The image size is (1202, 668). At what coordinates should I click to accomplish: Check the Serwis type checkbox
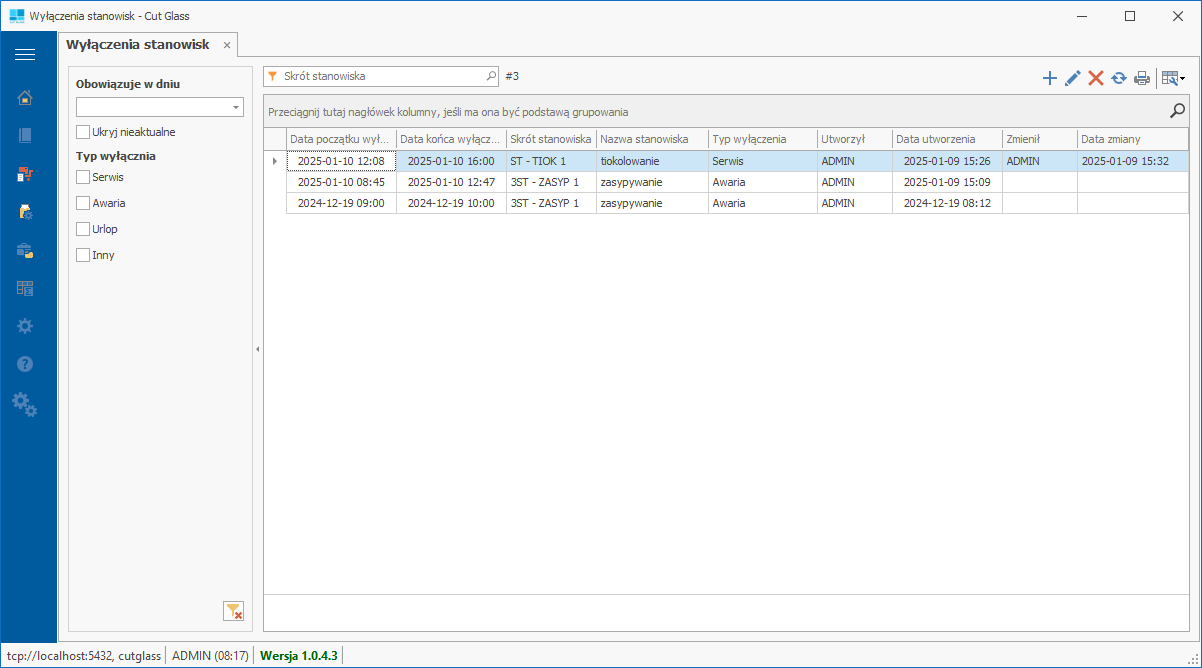click(x=83, y=177)
